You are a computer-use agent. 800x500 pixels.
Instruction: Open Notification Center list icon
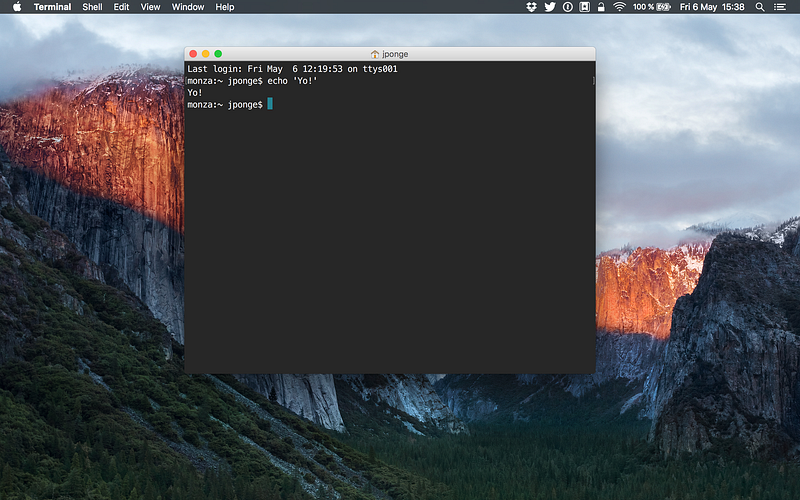[780, 7]
